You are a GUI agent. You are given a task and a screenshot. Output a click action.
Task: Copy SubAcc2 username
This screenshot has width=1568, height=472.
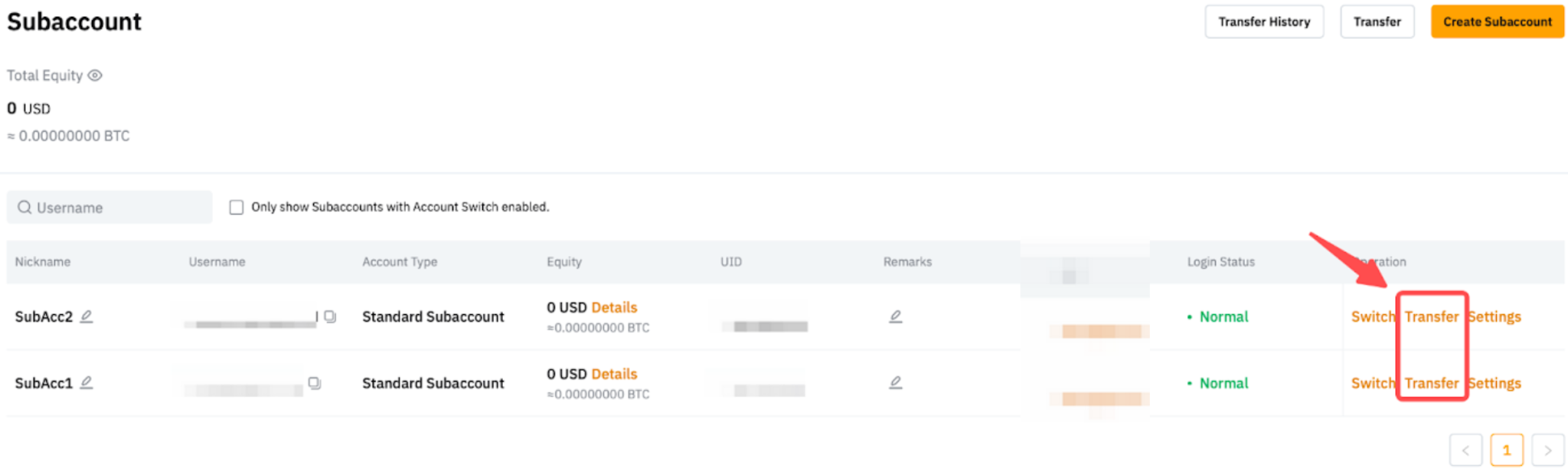pyautogui.click(x=330, y=316)
